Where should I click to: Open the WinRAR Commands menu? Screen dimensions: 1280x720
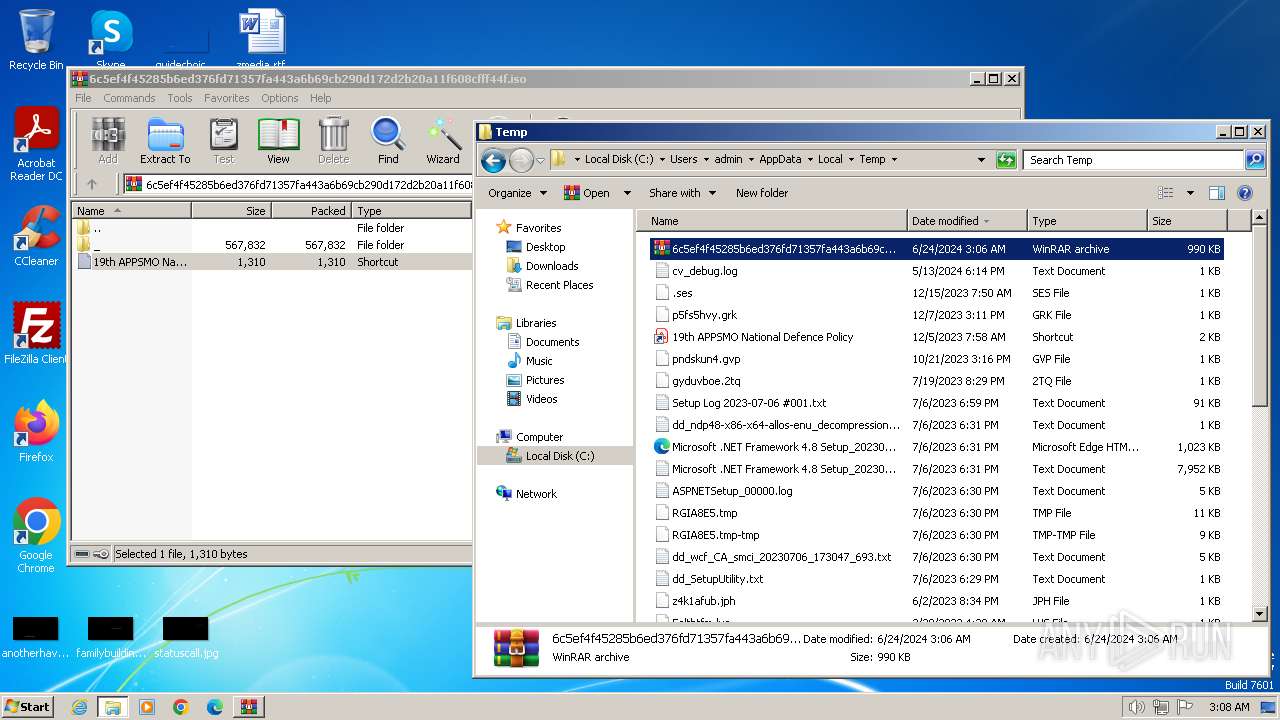[129, 98]
